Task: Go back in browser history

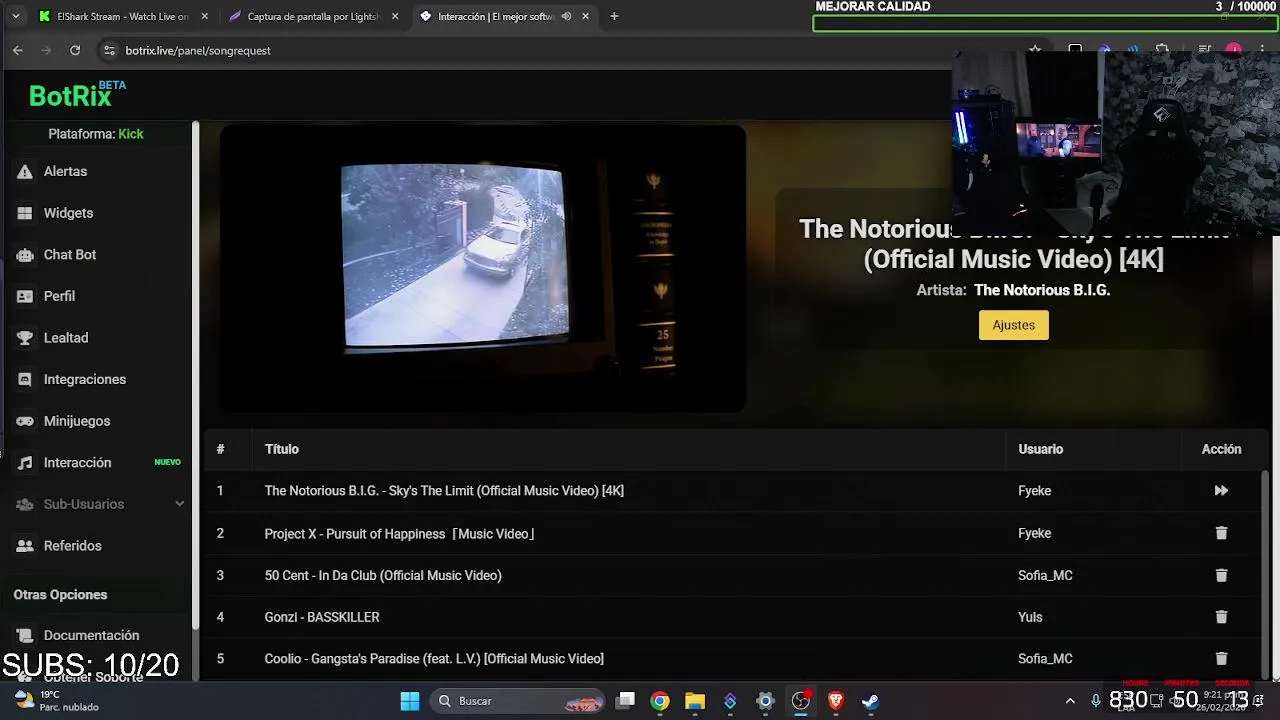Action: (18, 50)
